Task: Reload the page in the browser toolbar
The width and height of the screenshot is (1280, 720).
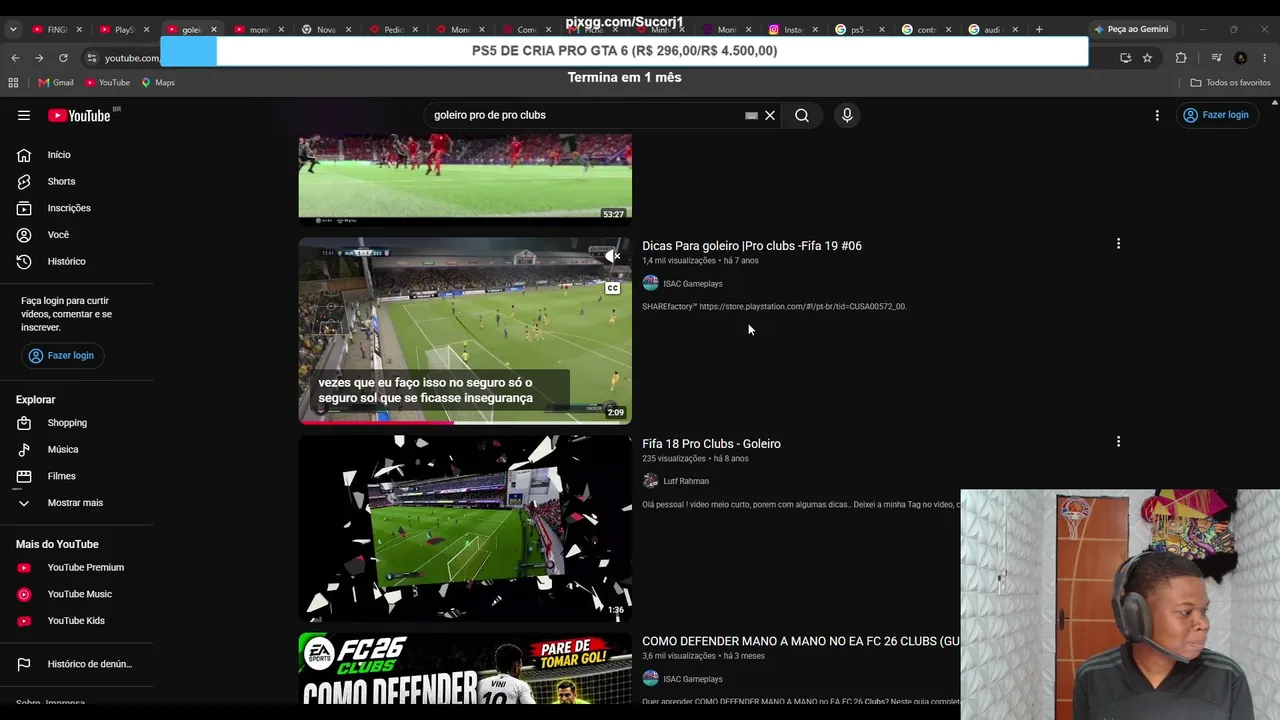Action: pyautogui.click(x=63, y=58)
